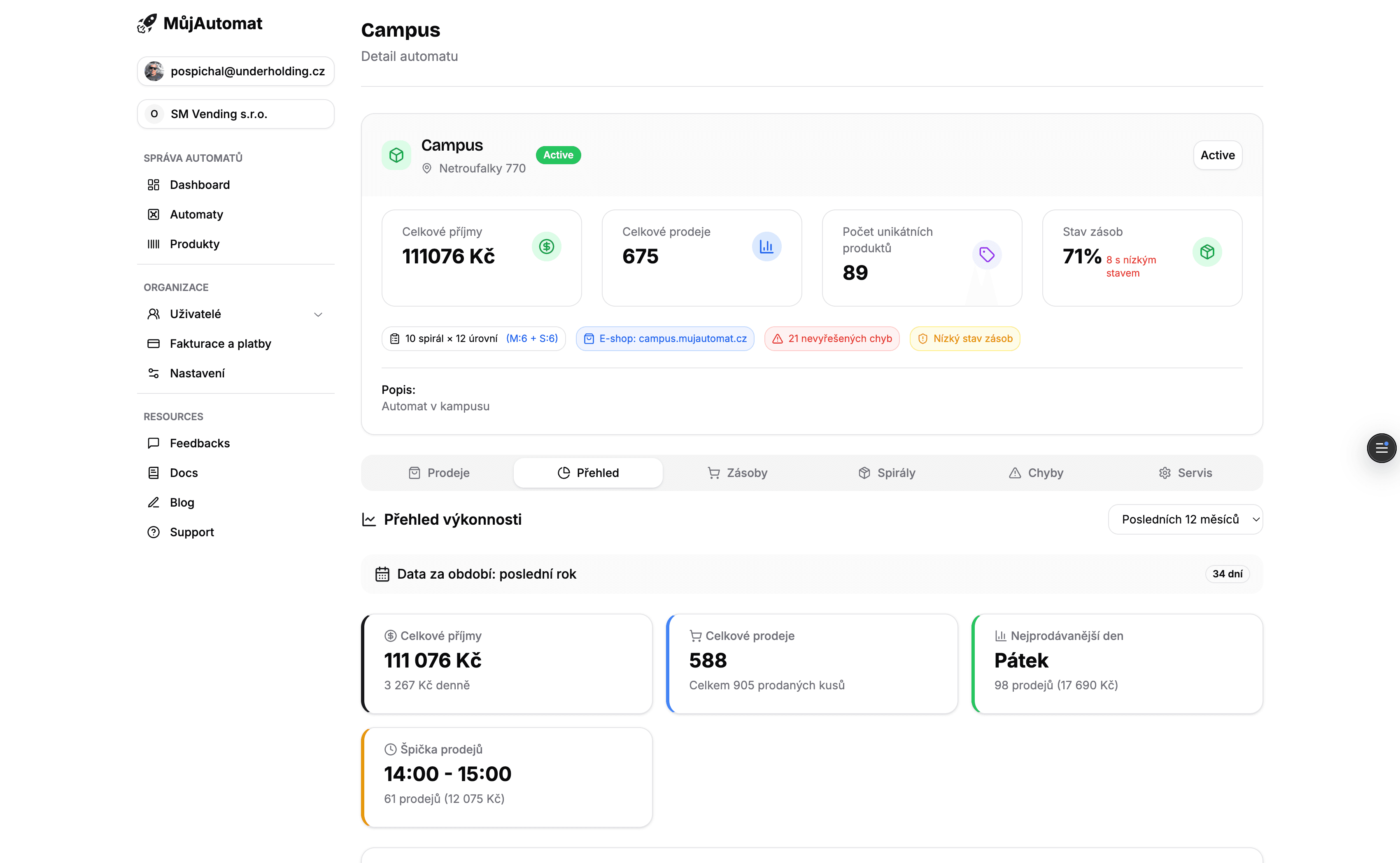The width and height of the screenshot is (1400, 863).
Task: Click the calendar icon beside Data za období
Action: click(382, 574)
